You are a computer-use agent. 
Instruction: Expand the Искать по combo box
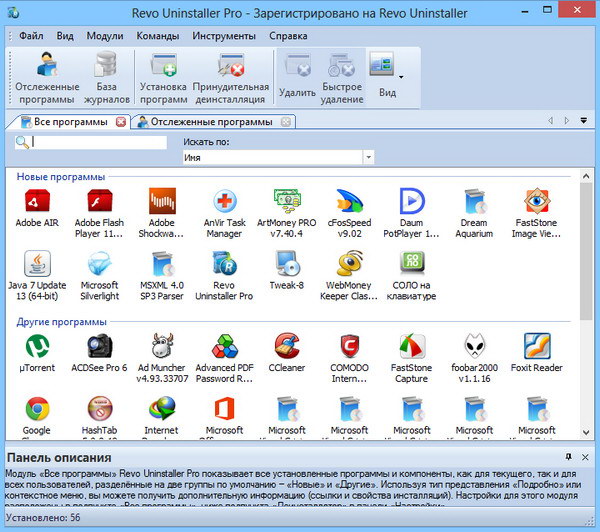coord(369,157)
